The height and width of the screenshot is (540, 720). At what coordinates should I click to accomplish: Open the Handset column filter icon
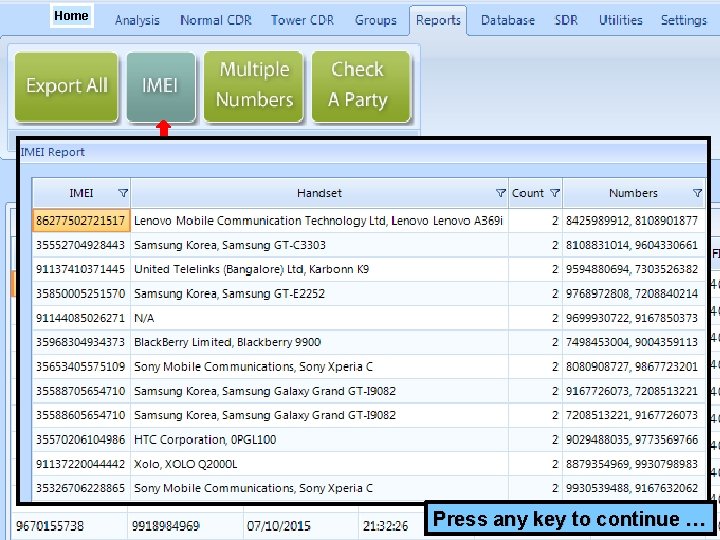501,193
